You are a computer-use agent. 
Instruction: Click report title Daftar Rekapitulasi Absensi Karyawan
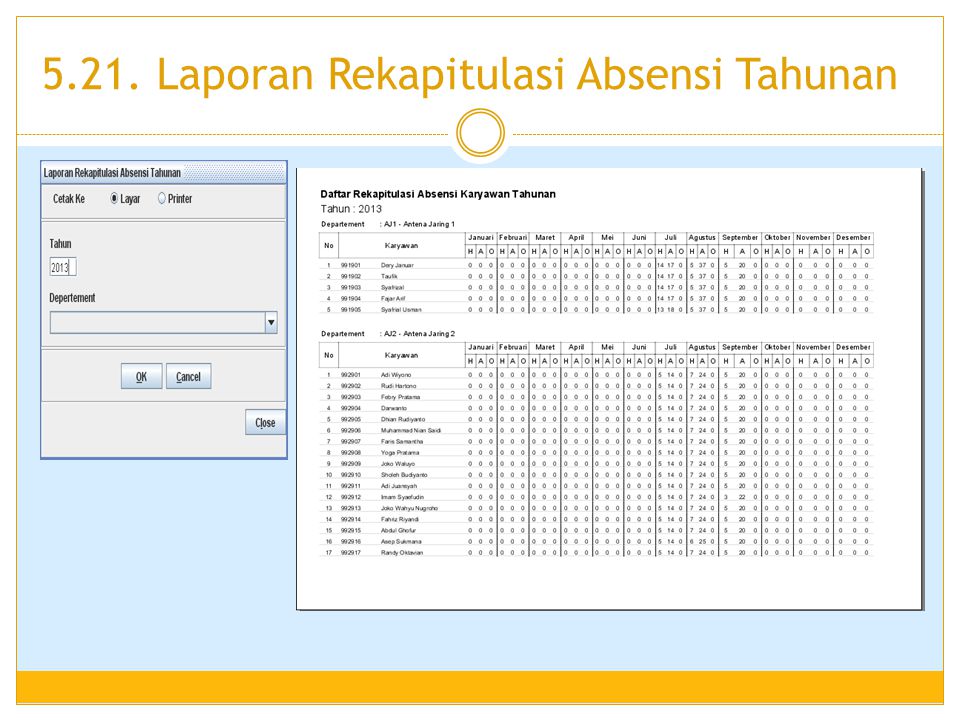point(437,194)
